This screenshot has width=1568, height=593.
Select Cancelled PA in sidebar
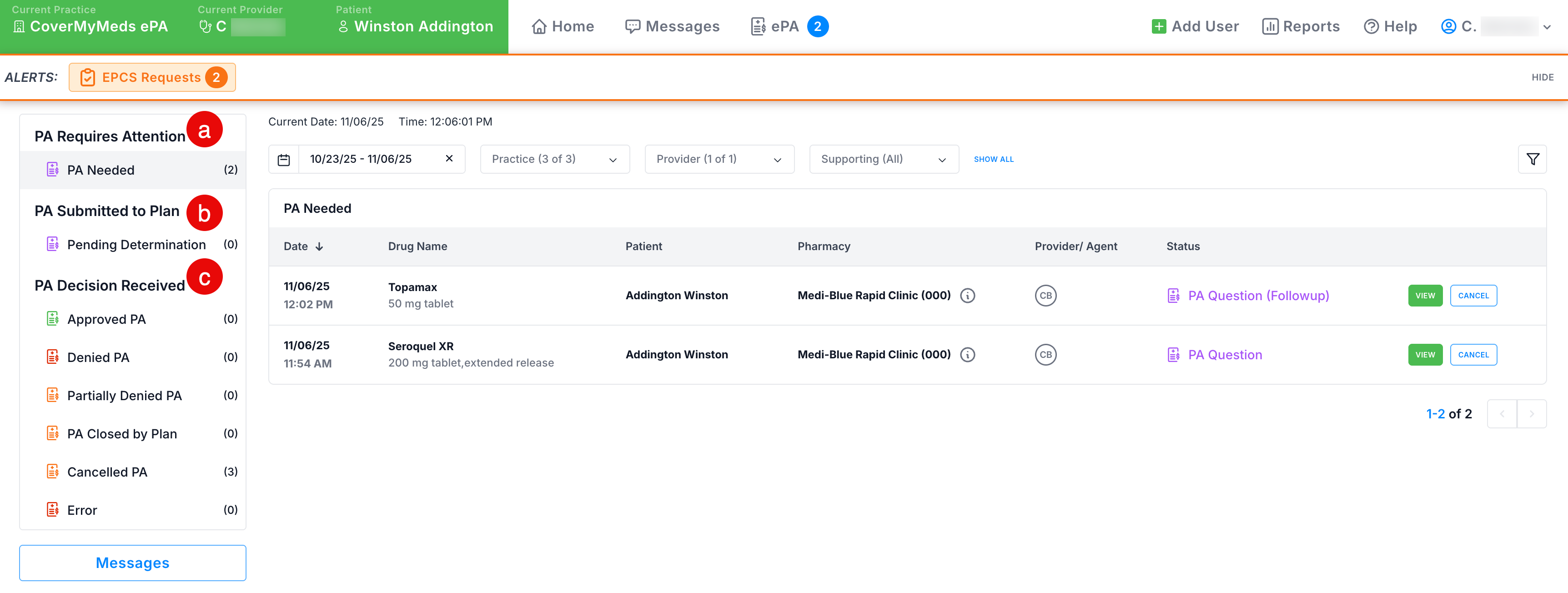pyautogui.click(x=107, y=472)
